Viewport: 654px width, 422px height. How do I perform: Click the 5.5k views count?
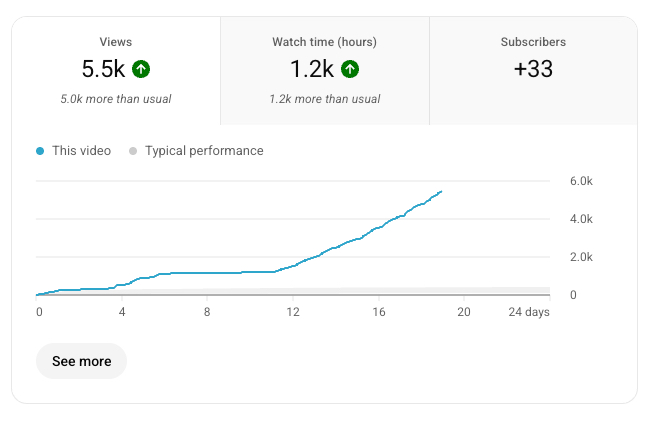click(x=104, y=69)
